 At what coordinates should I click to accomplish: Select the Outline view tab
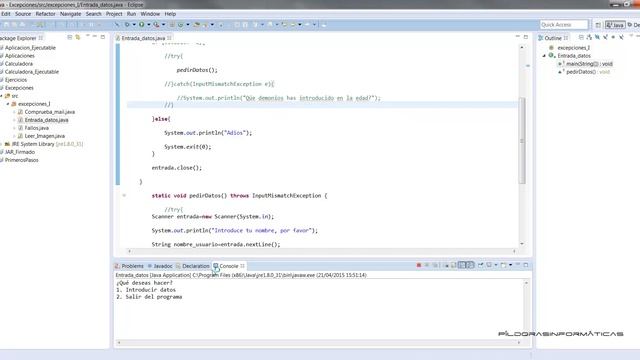[553, 38]
